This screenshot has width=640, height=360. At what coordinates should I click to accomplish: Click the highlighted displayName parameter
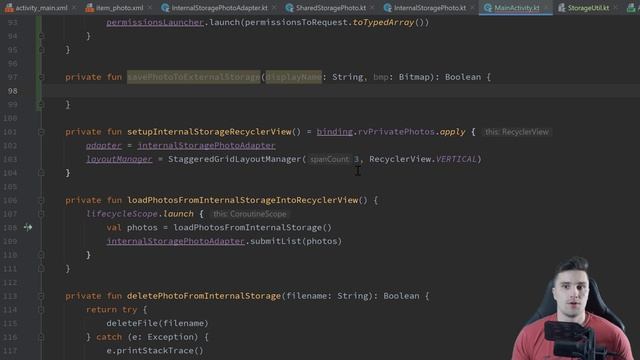tap(293, 77)
